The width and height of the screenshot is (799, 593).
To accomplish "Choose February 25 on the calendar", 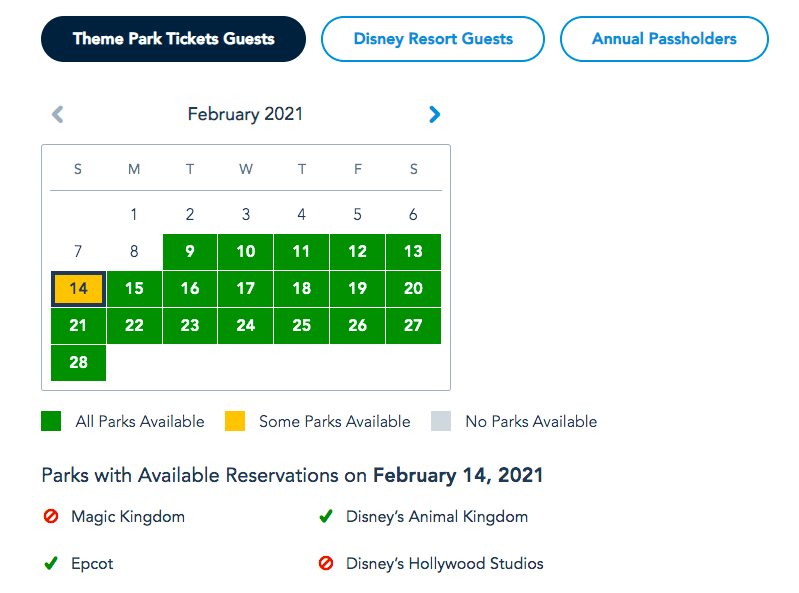I will 301,325.
